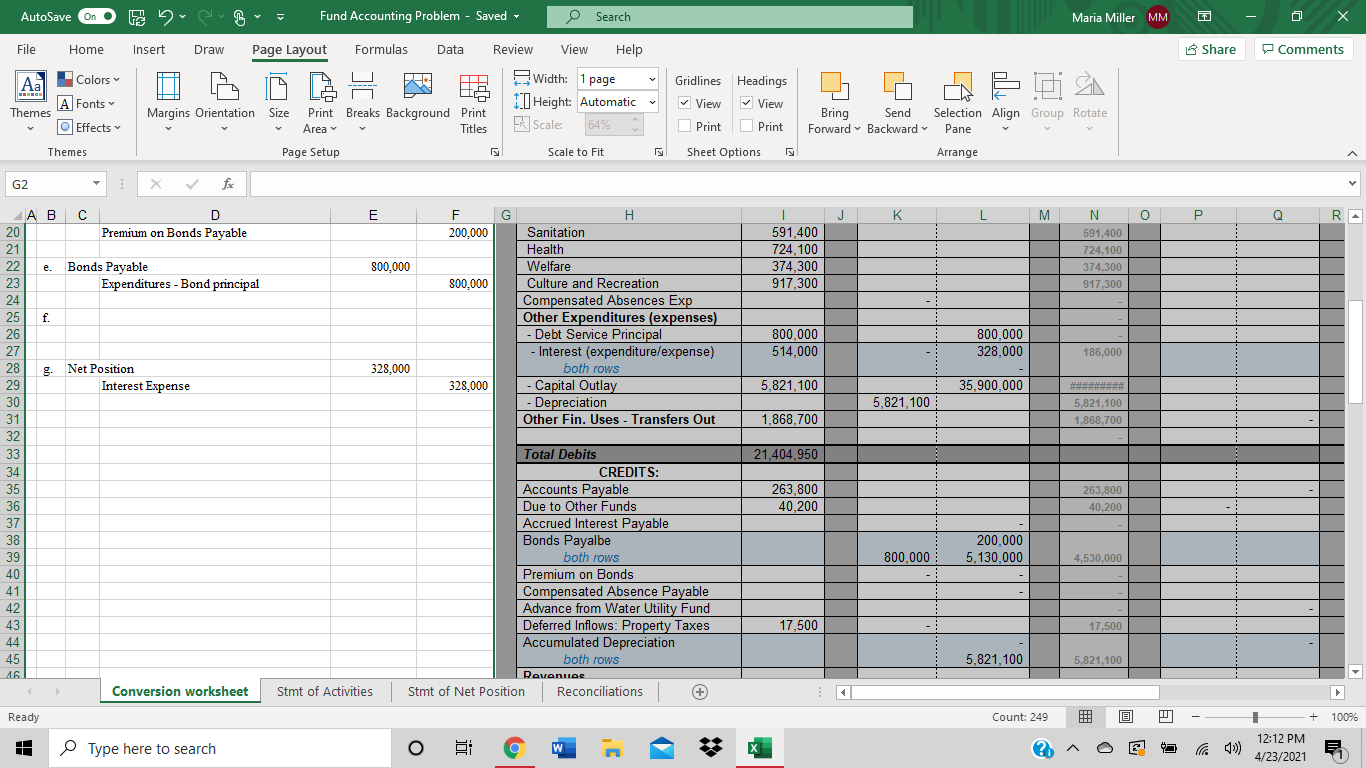Click the Share button

pyautogui.click(x=1210, y=49)
